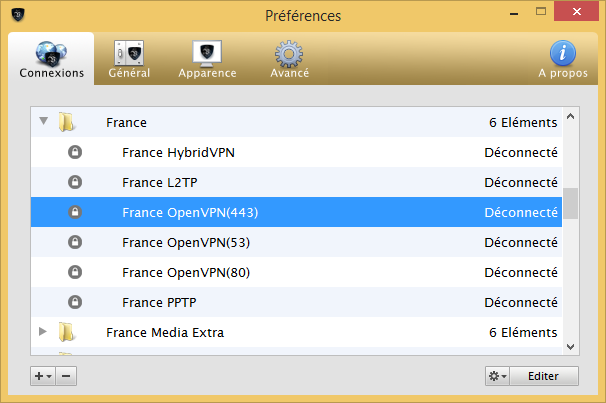Open the Connexions tab
Image resolution: width=606 pixels, height=403 pixels.
click(51, 59)
